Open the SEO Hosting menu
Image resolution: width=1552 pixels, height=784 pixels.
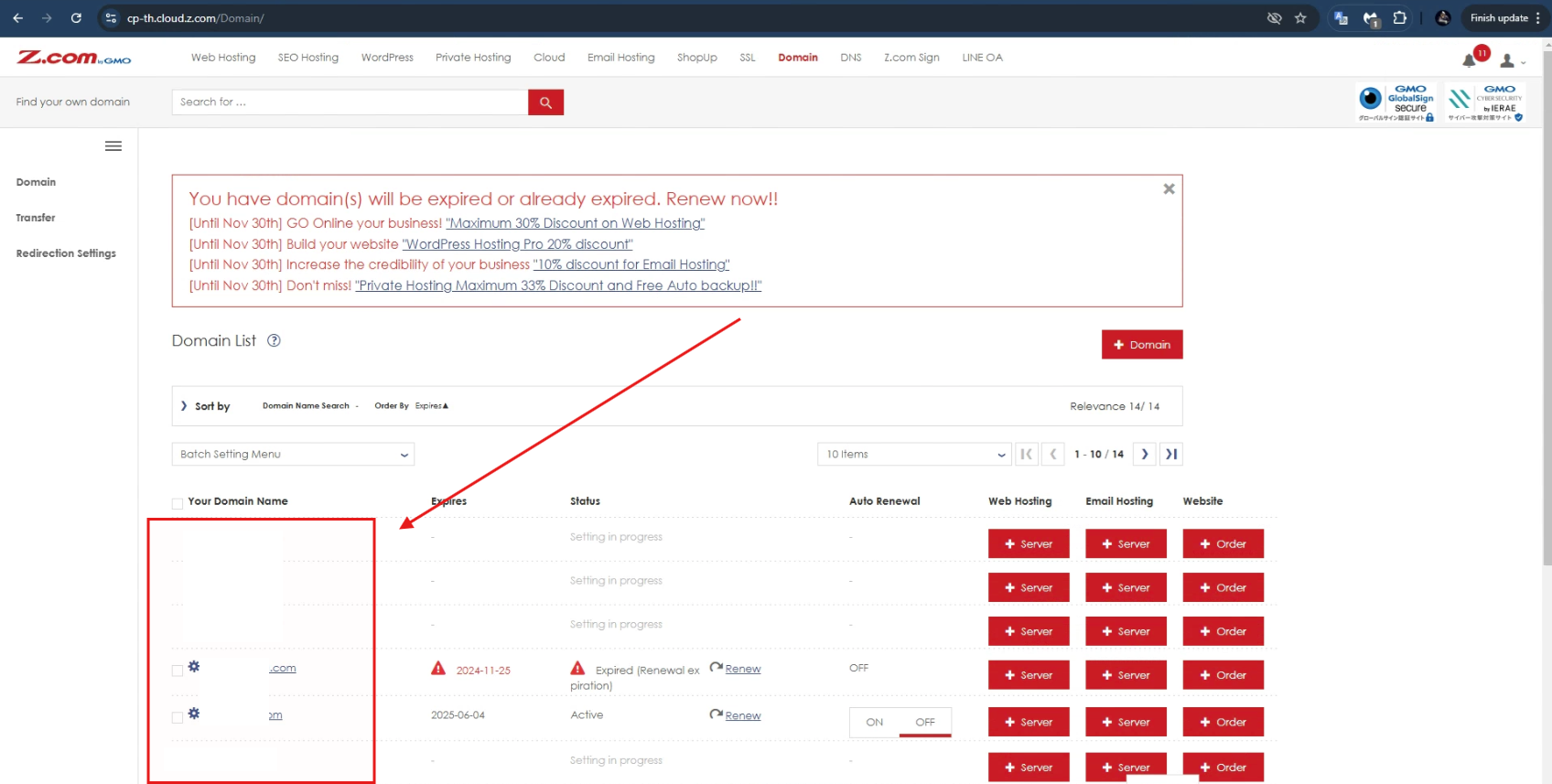(308, 58)
